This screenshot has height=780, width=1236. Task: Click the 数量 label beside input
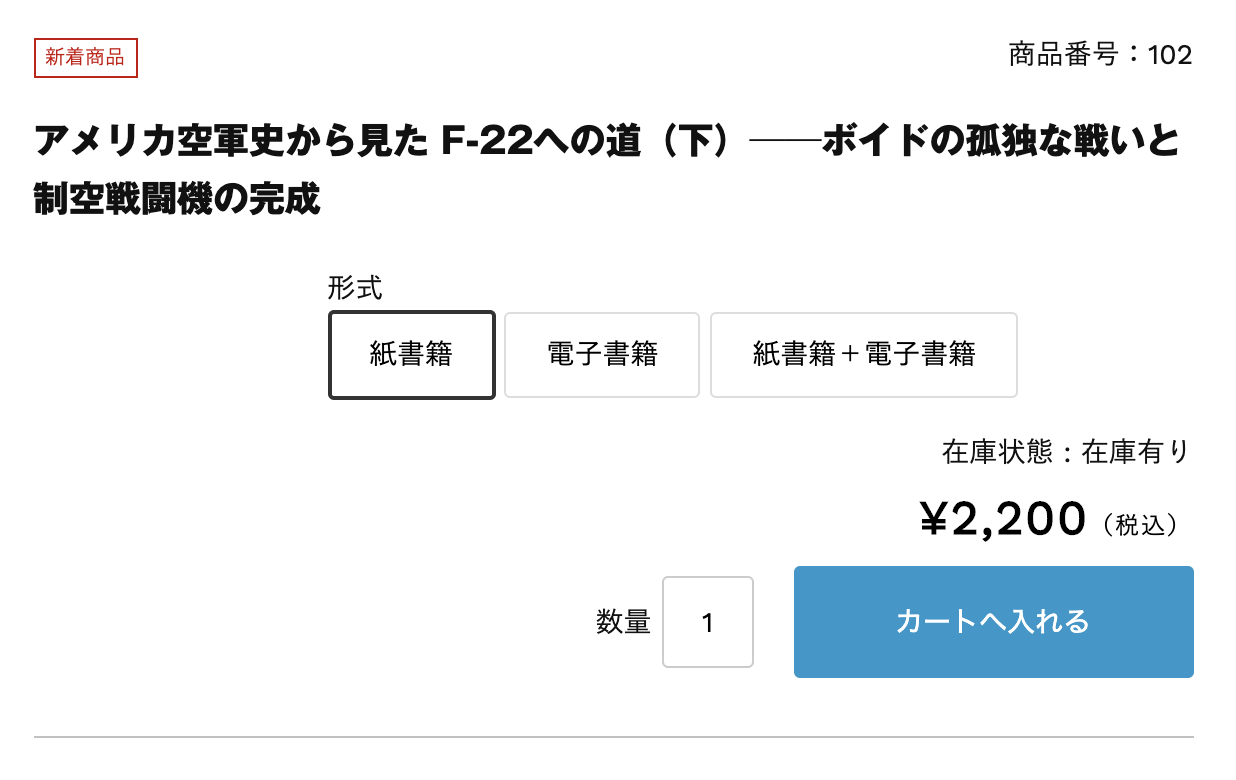click(x=624, y=622)
